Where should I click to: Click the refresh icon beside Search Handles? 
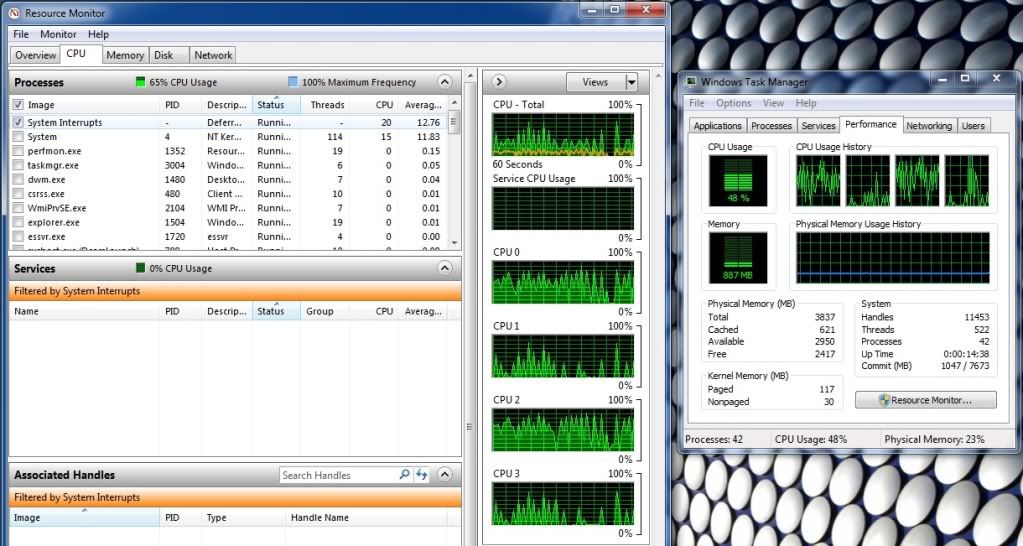422,475
